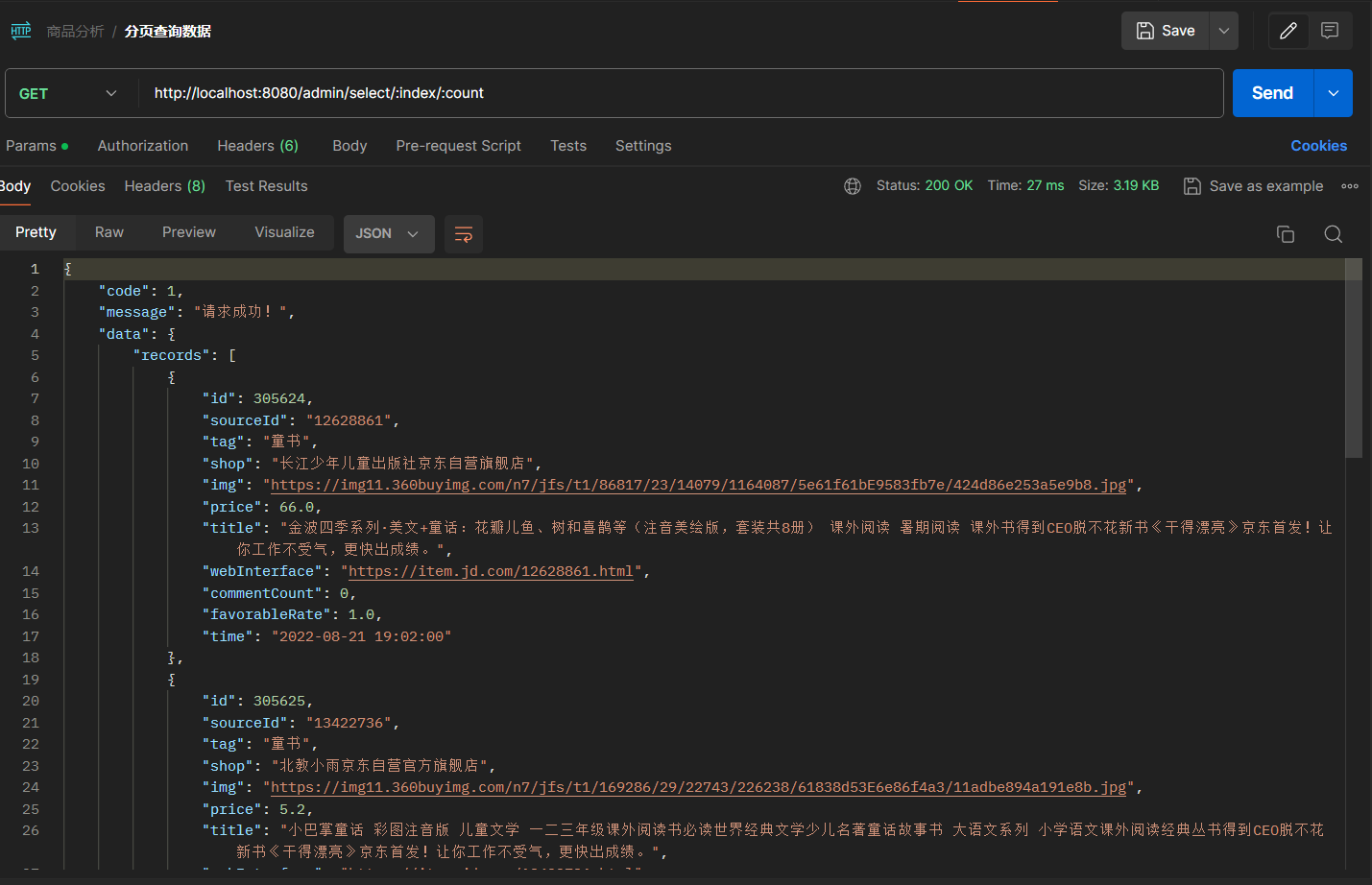Open the comments icon
This screenshot has height=885, width=1372.
1330,31
